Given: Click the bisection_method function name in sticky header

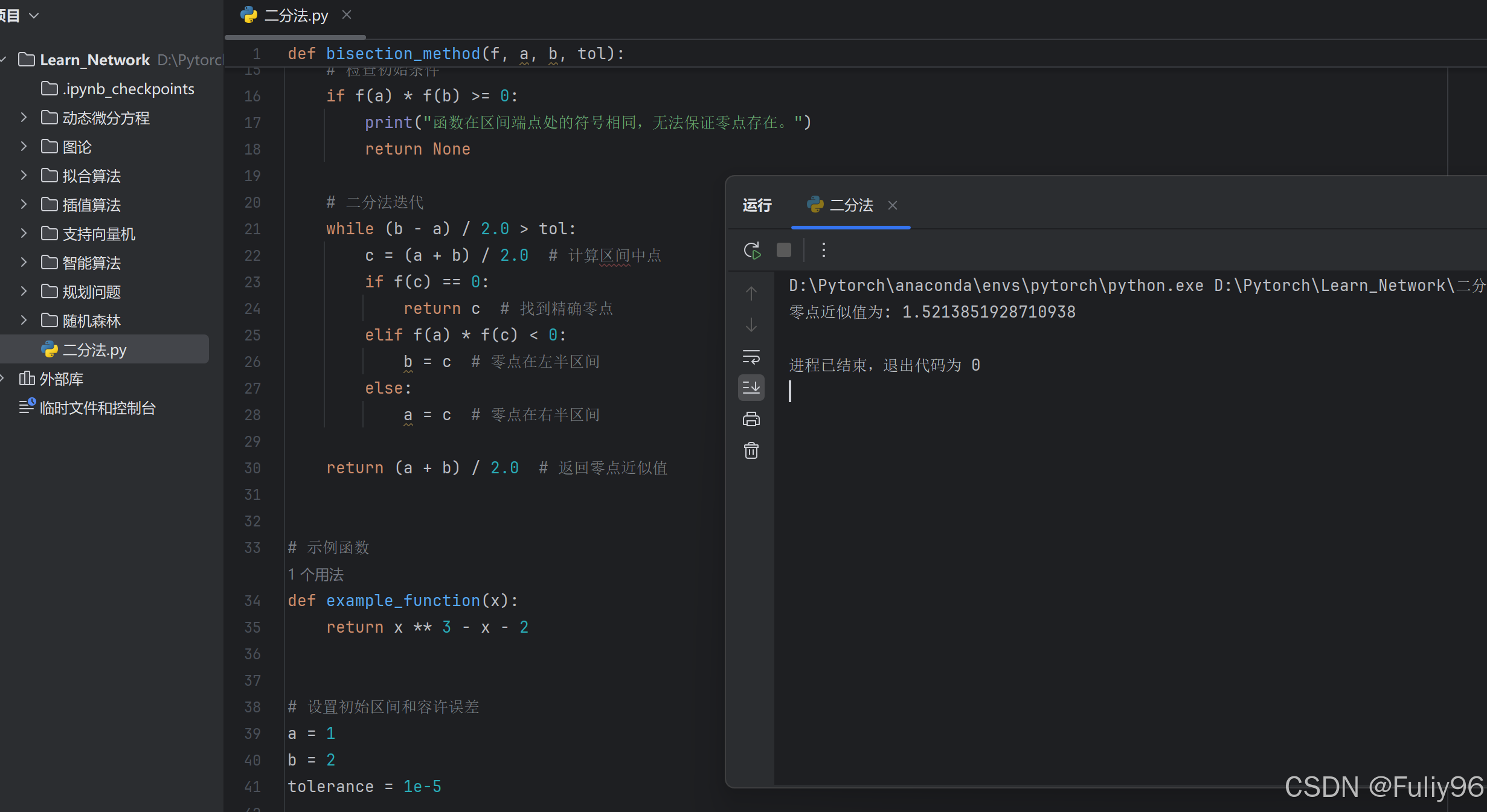Looking at the screenshot, I should (x=403, y=54).
